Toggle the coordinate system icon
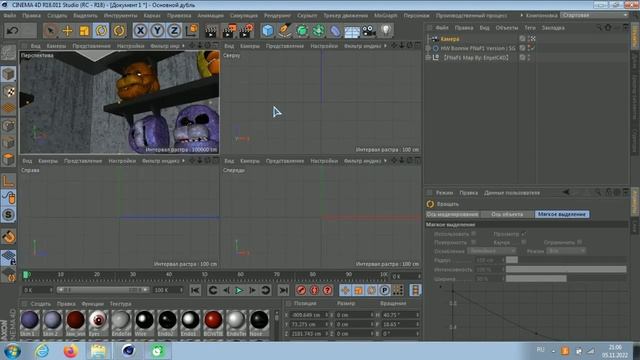The height and width of the screenshot is (360, 640). (x=191, y=31)
